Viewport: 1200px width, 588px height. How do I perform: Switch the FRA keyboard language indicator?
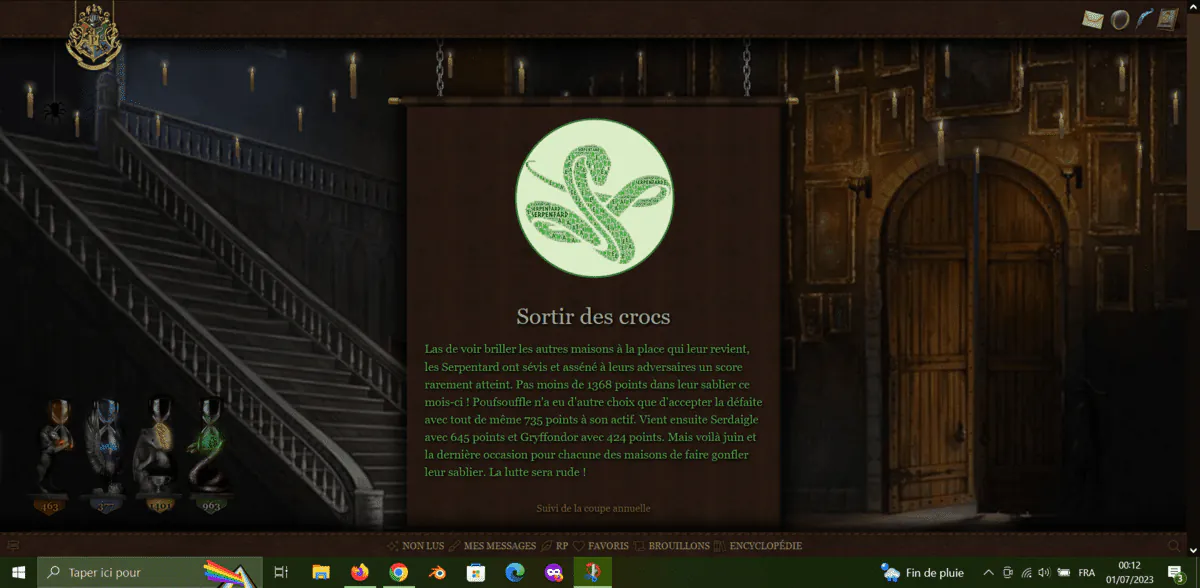click(x=1086, y=572)
